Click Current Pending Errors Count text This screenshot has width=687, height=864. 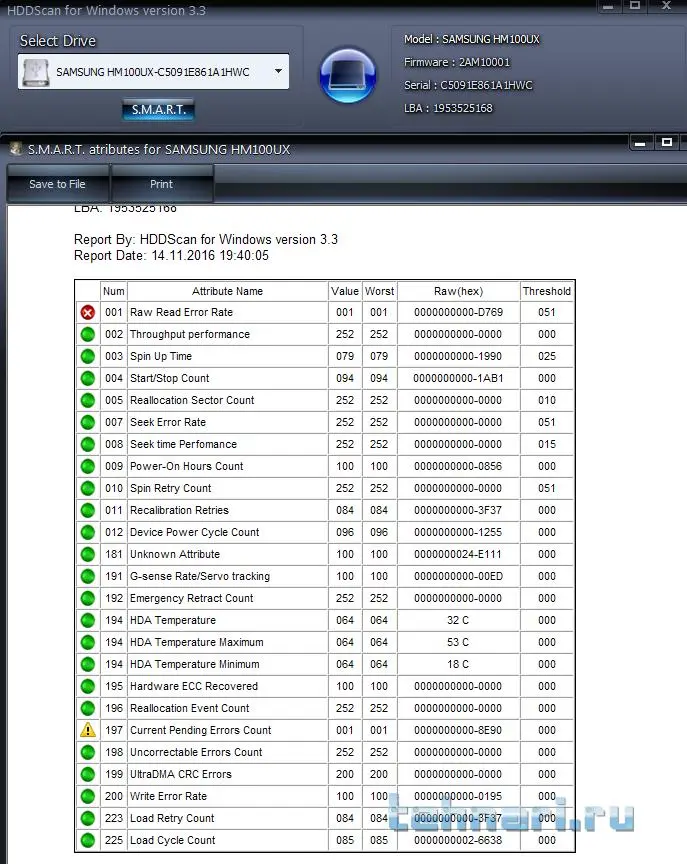point(201,730)
